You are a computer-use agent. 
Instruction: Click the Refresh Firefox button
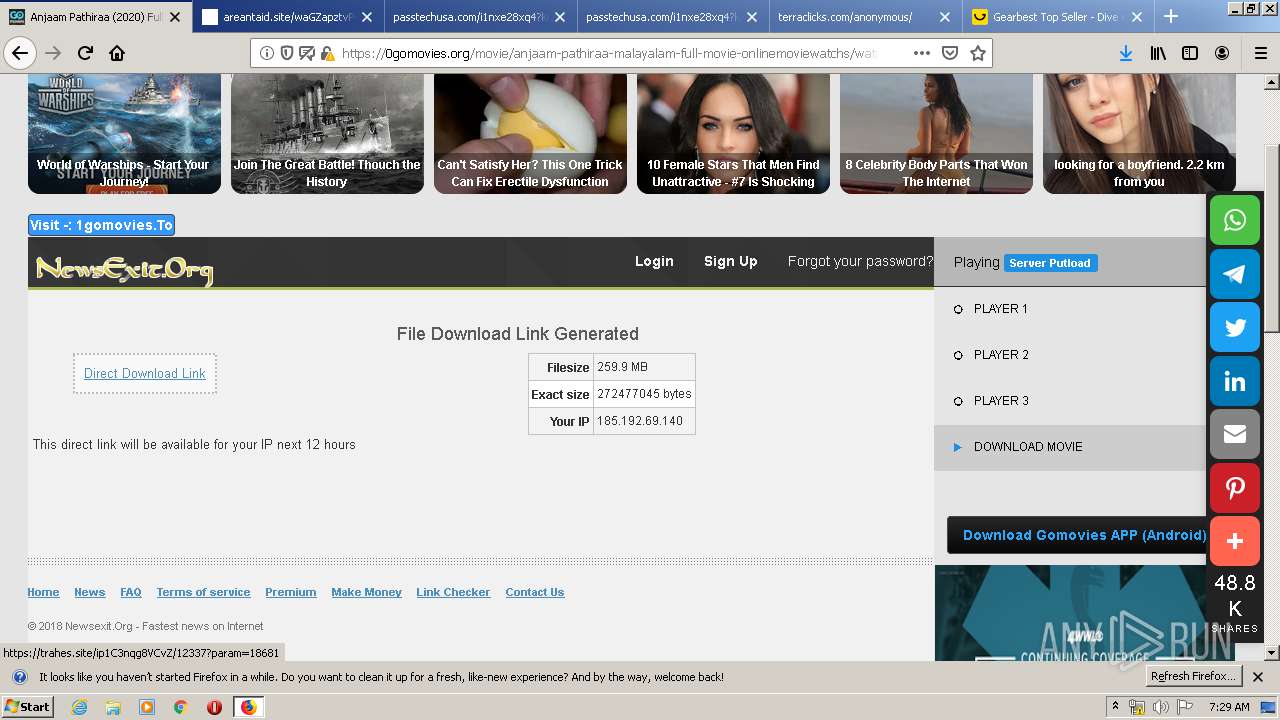pyautogui.click(x=1194, y=677)
